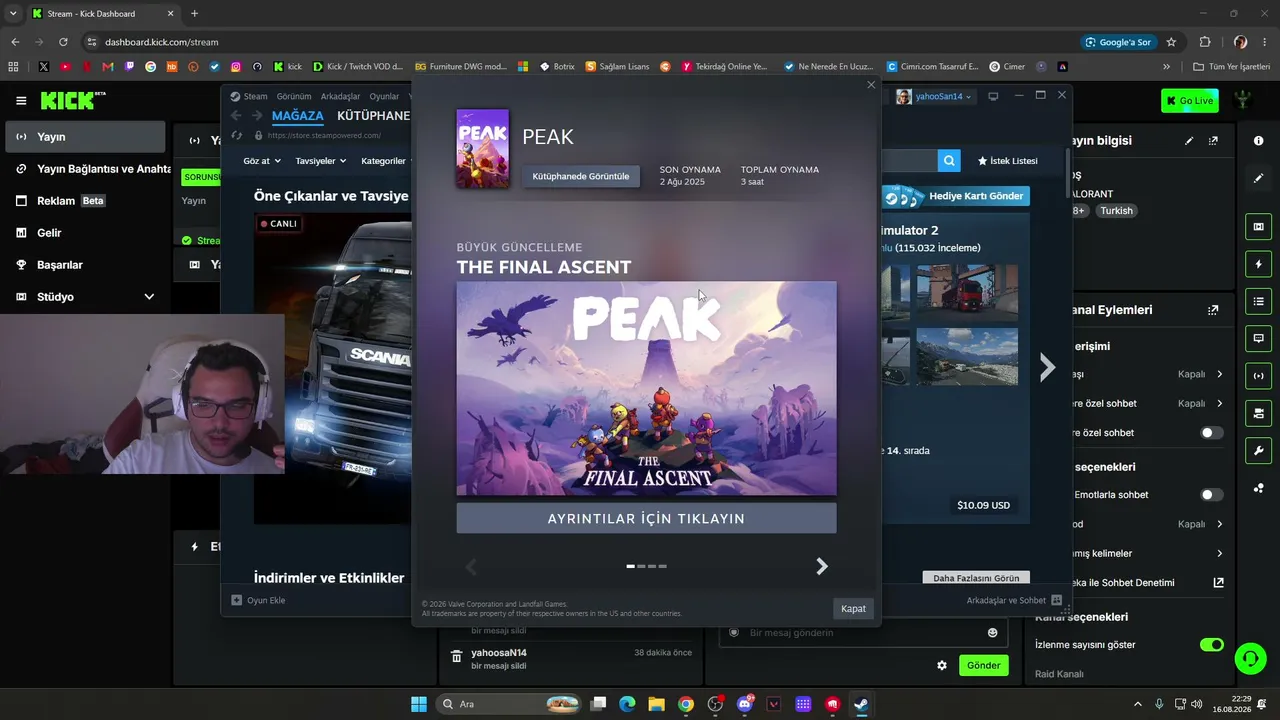The height and width of the screenshot is (720, 1280).
Task: Advance Steam featured carousel right arrow
Action: (1047, 367)
